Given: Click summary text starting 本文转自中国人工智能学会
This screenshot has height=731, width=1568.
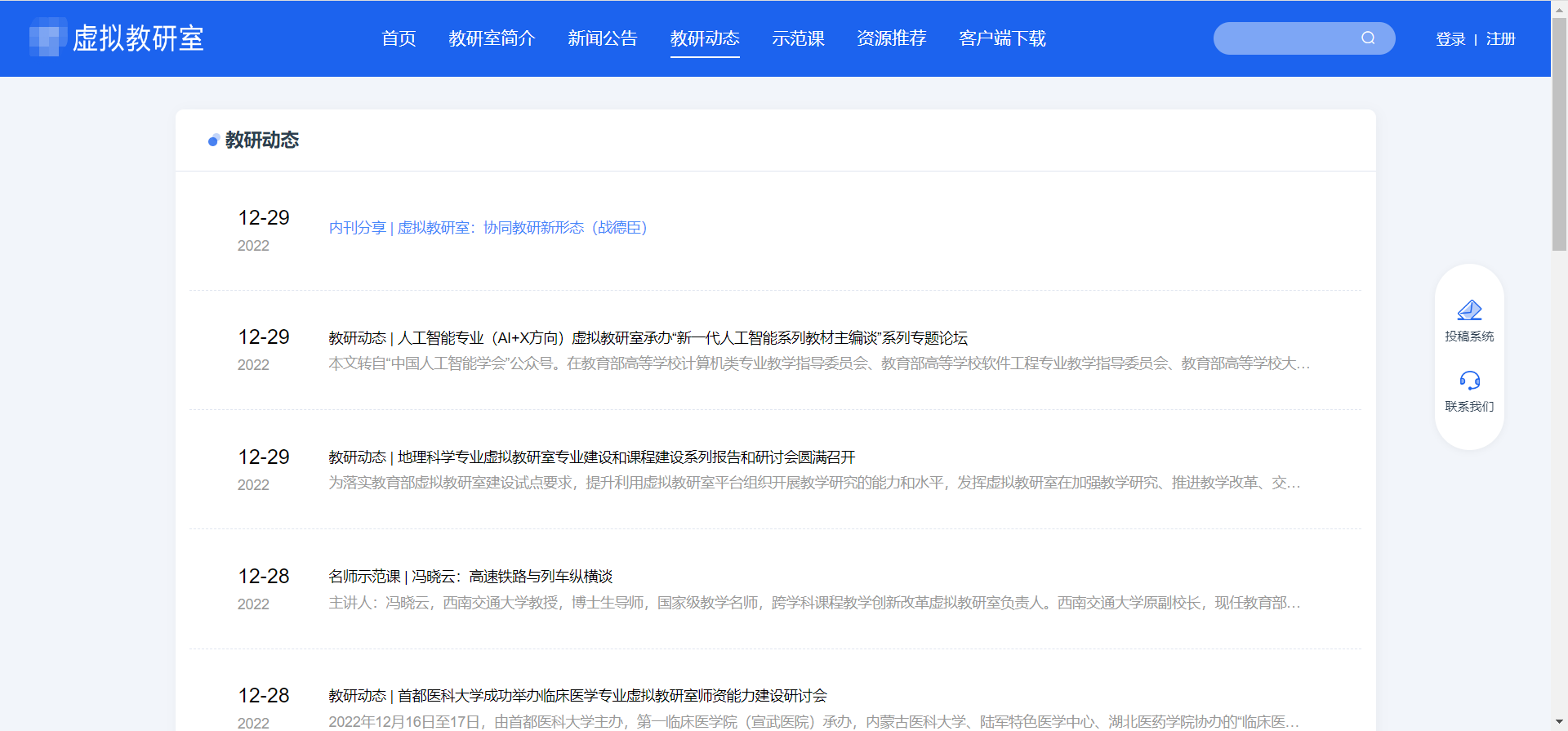Looking at the screenshot, I should tap(819, 363).
